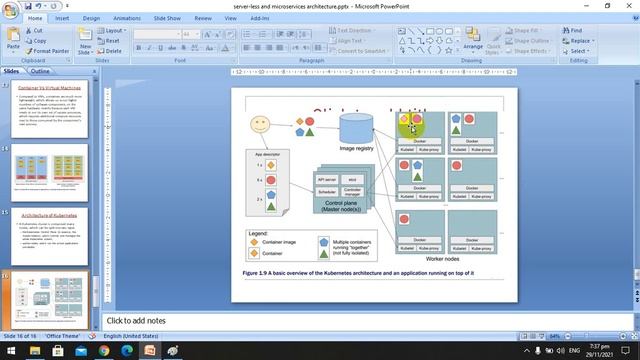This screenshot has height=360, width=640.
Task: Toggle Bold formatting
Action: 138,48
